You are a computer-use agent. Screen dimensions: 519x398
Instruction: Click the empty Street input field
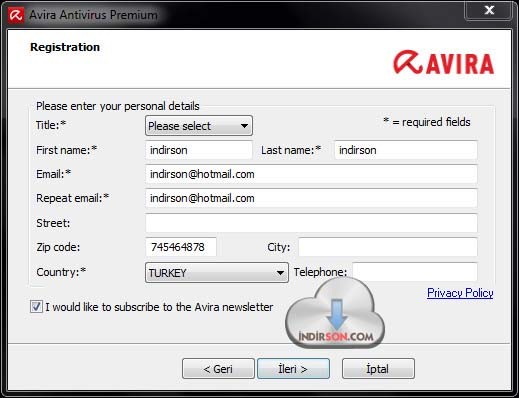click(311, 223)
